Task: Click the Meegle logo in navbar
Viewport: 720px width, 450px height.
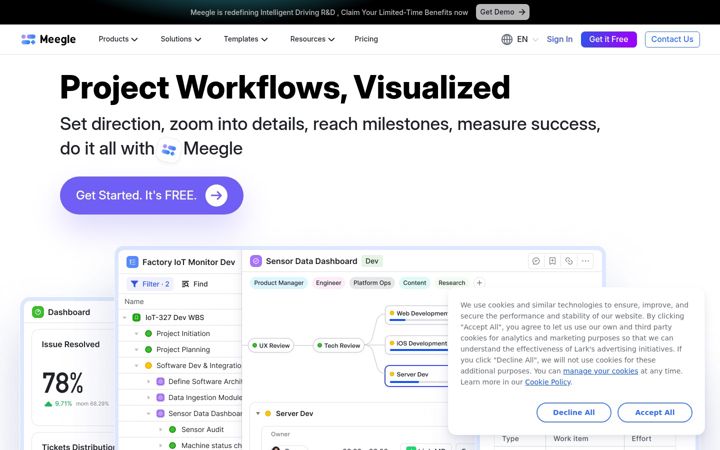Action: point(48,39)
